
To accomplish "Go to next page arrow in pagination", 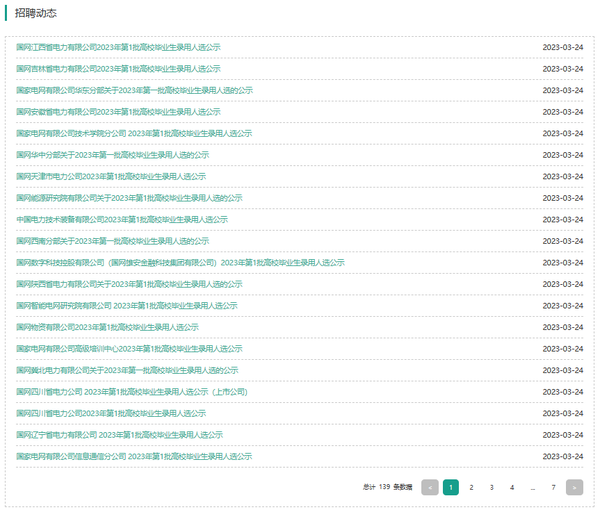I will point(574,487).
